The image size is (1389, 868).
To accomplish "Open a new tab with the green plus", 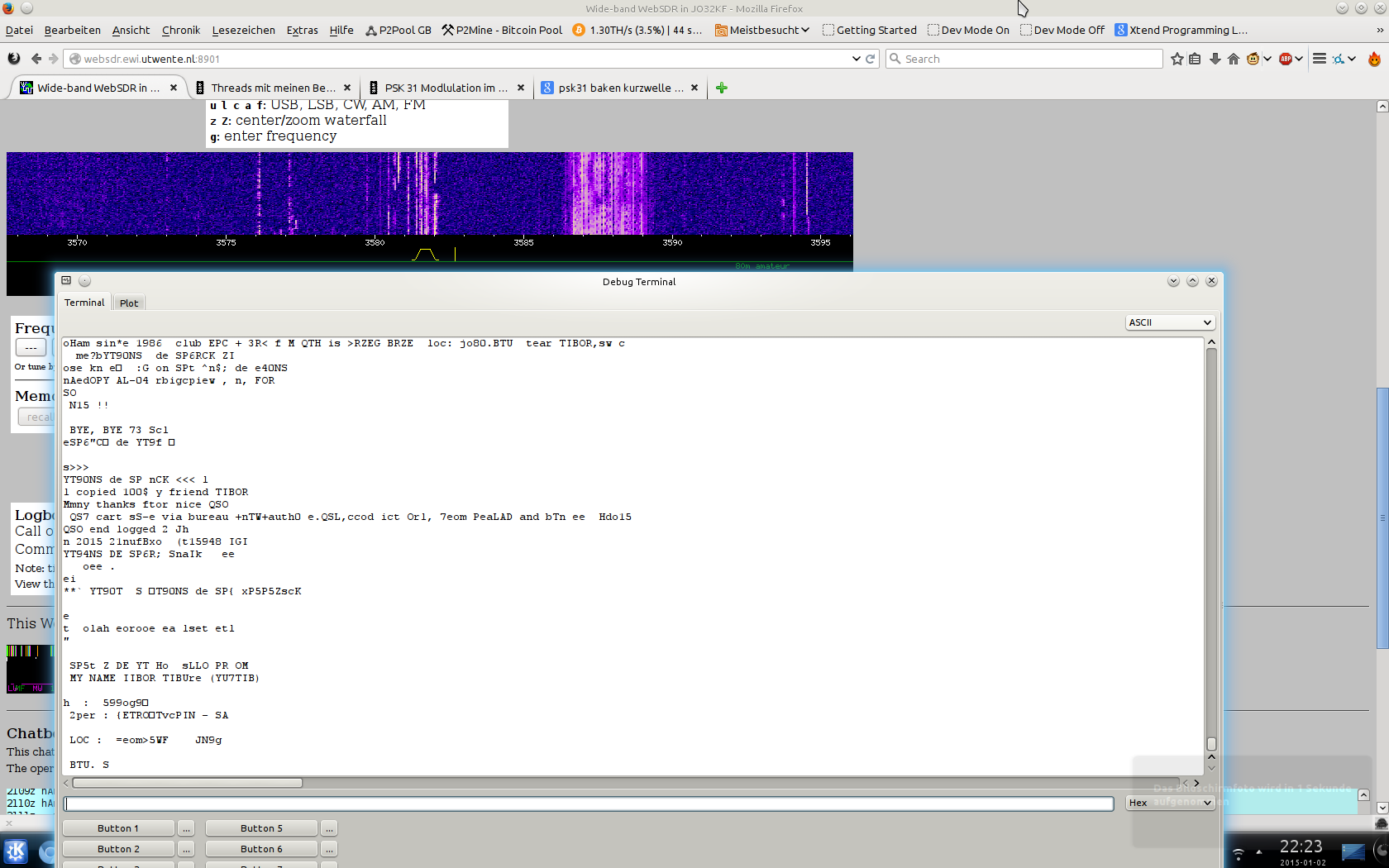I will coord(722,88).
